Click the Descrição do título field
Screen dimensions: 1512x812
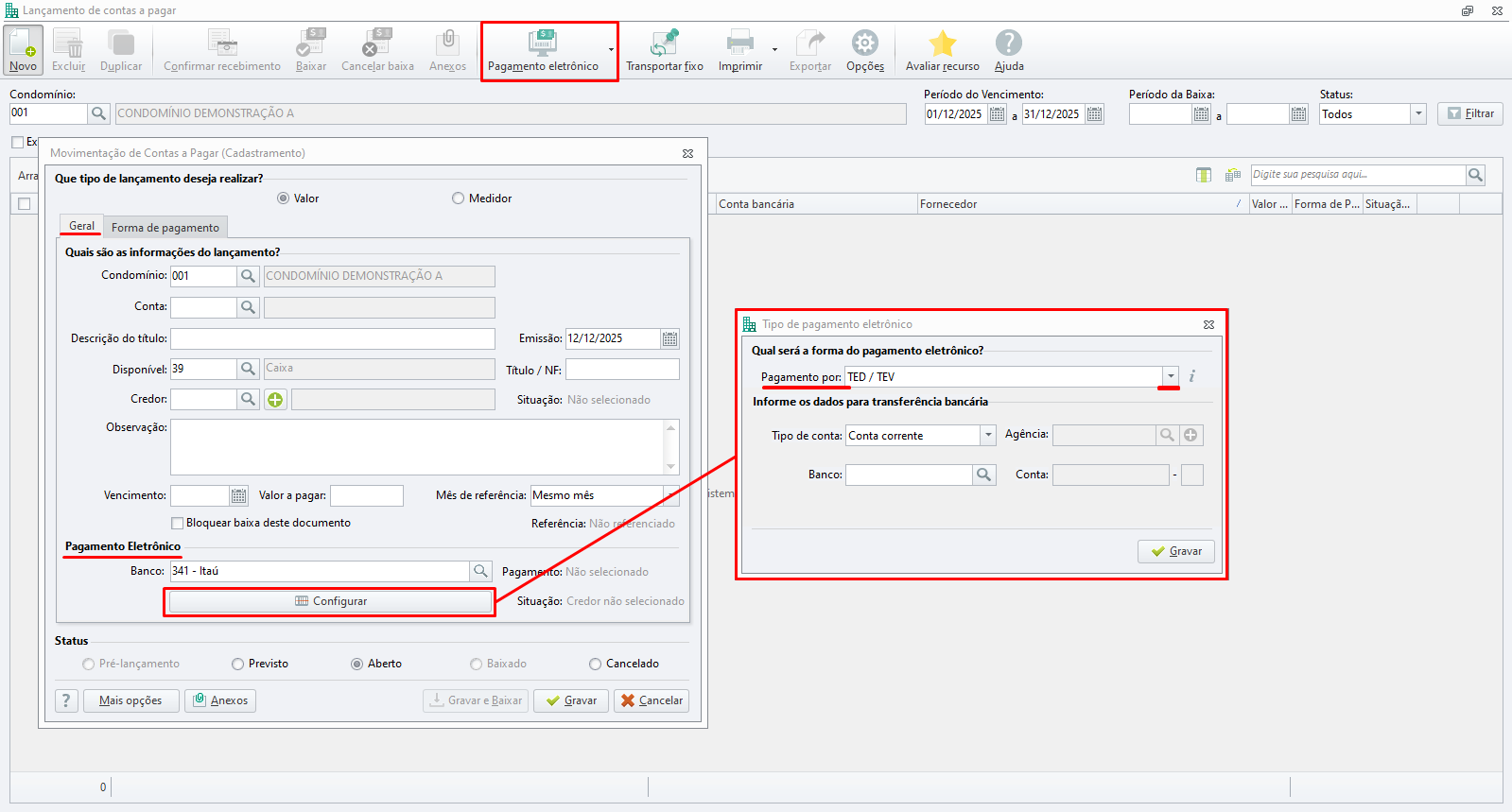332,338
